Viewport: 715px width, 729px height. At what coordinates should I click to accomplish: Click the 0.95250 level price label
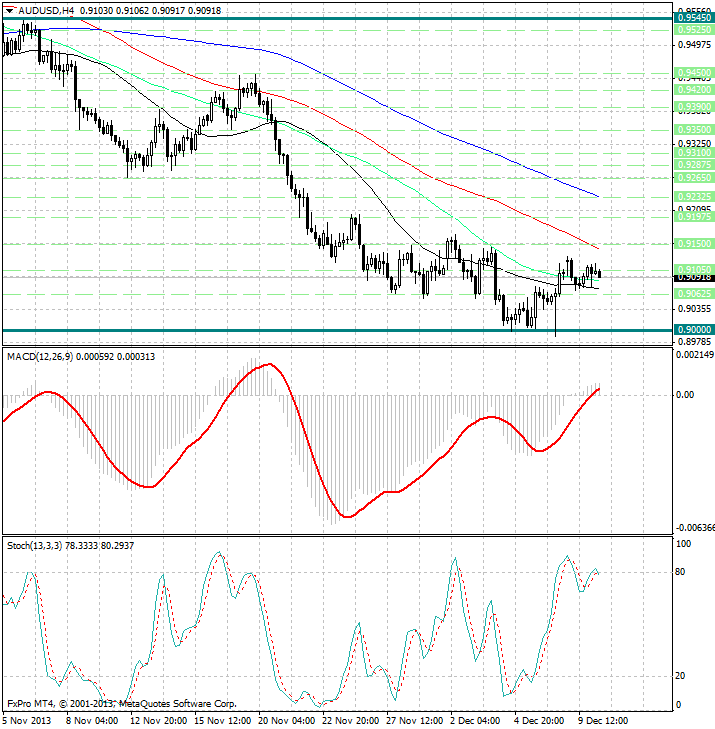pyautogui.click(x=694, y=30)
